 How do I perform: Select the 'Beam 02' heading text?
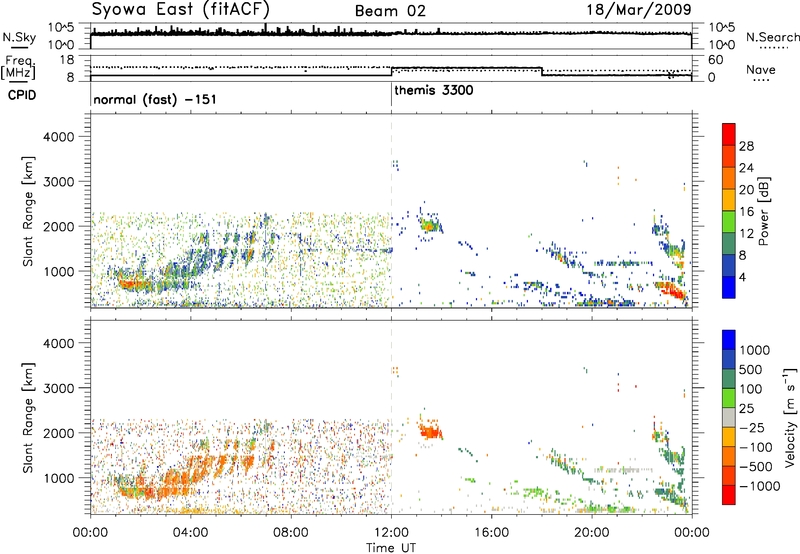pyautogui.click(x=390, y=11)
